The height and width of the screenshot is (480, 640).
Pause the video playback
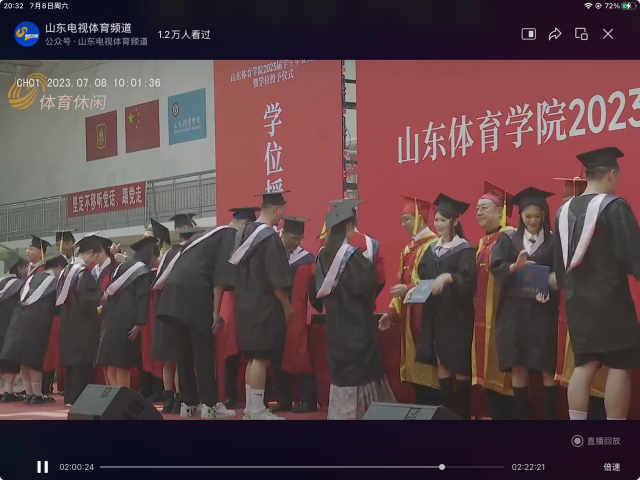point(42,467)
